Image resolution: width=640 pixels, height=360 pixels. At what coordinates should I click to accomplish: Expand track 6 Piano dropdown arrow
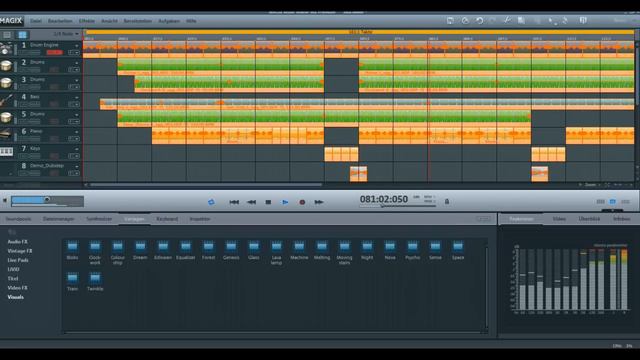point(76,132)
